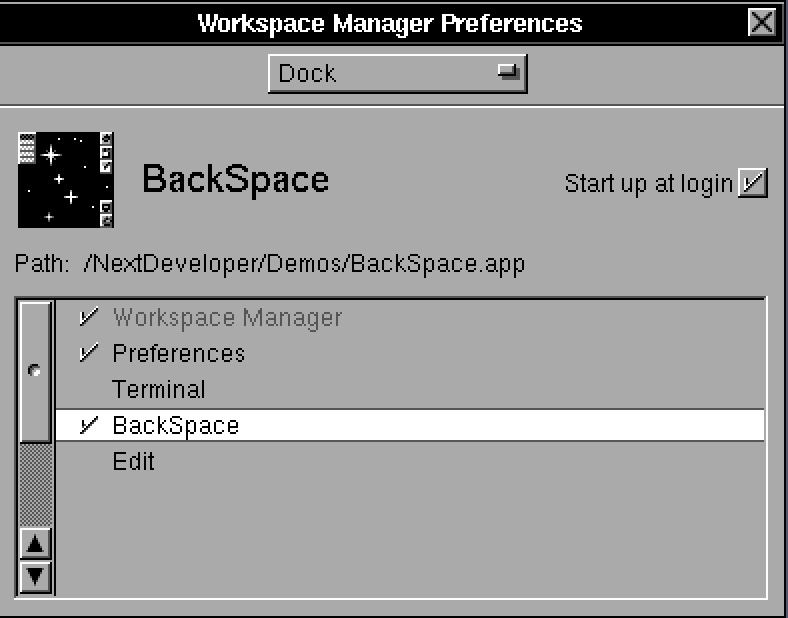Click the scroll down arrow button
This screenshot has height=618, width=788.
click(36, 576)
